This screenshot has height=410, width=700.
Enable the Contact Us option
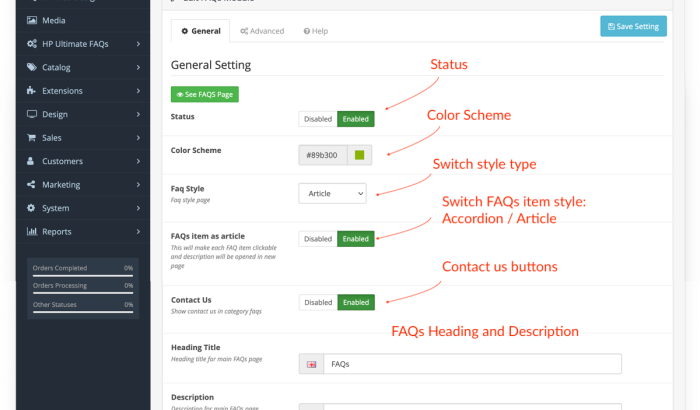(x=356, y=302)
